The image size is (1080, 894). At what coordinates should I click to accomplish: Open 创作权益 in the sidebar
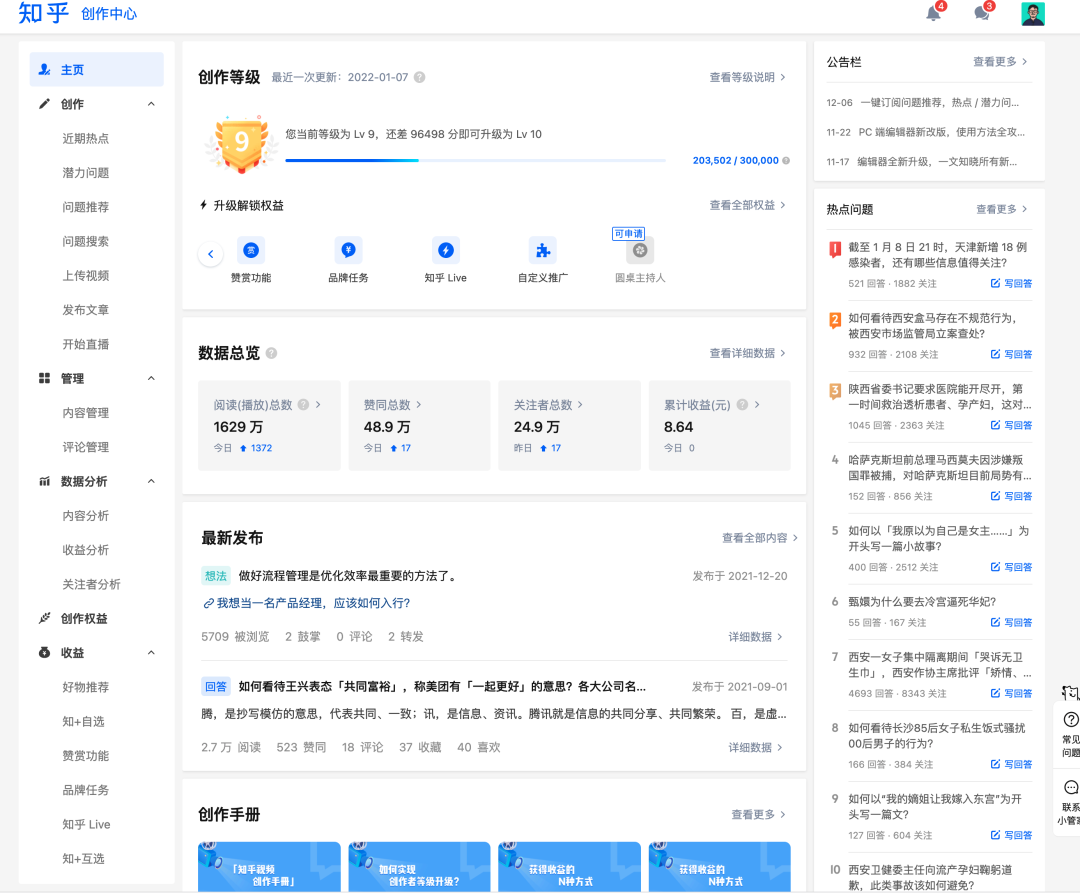coord(84,618)
